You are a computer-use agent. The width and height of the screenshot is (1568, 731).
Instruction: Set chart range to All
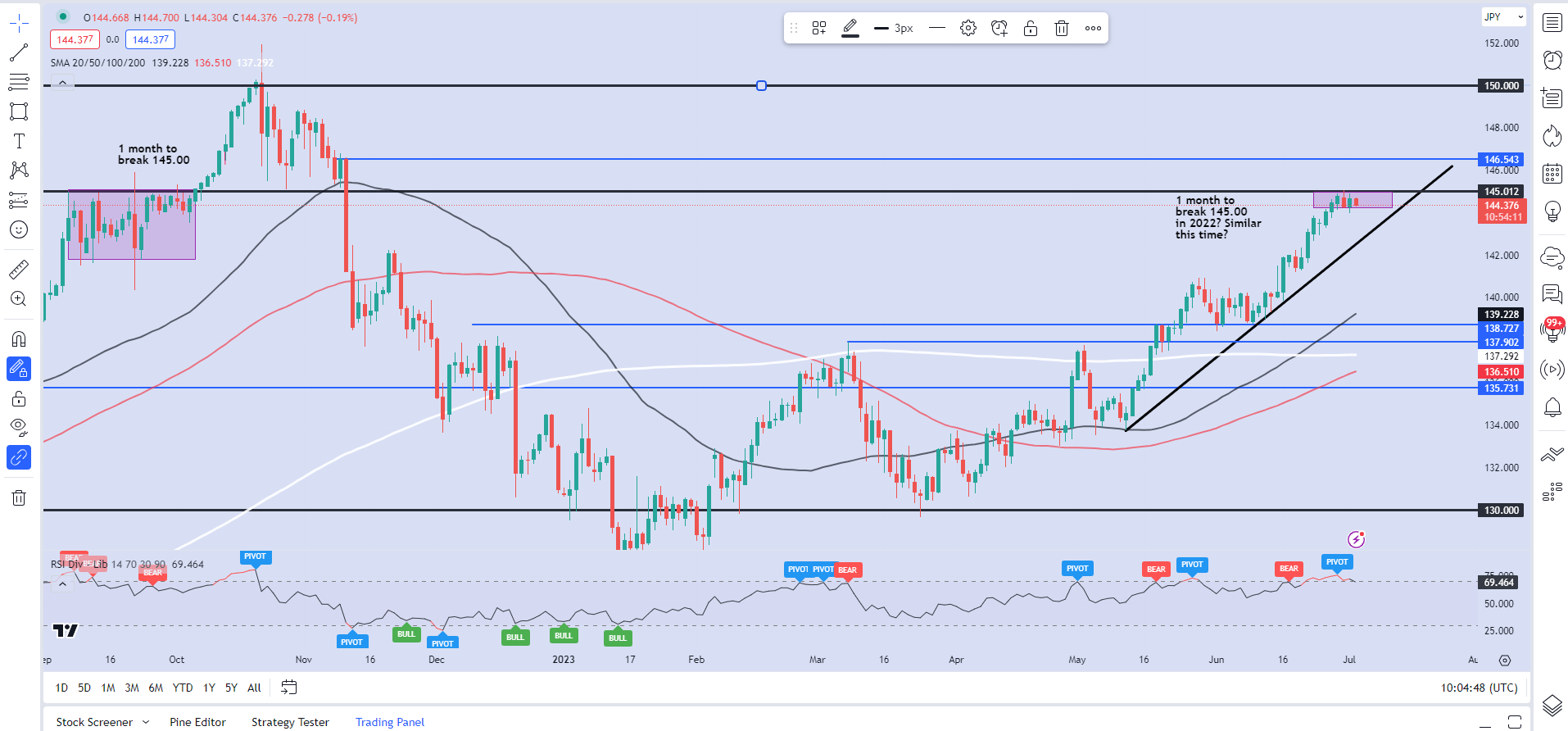[x=254, y=688]
